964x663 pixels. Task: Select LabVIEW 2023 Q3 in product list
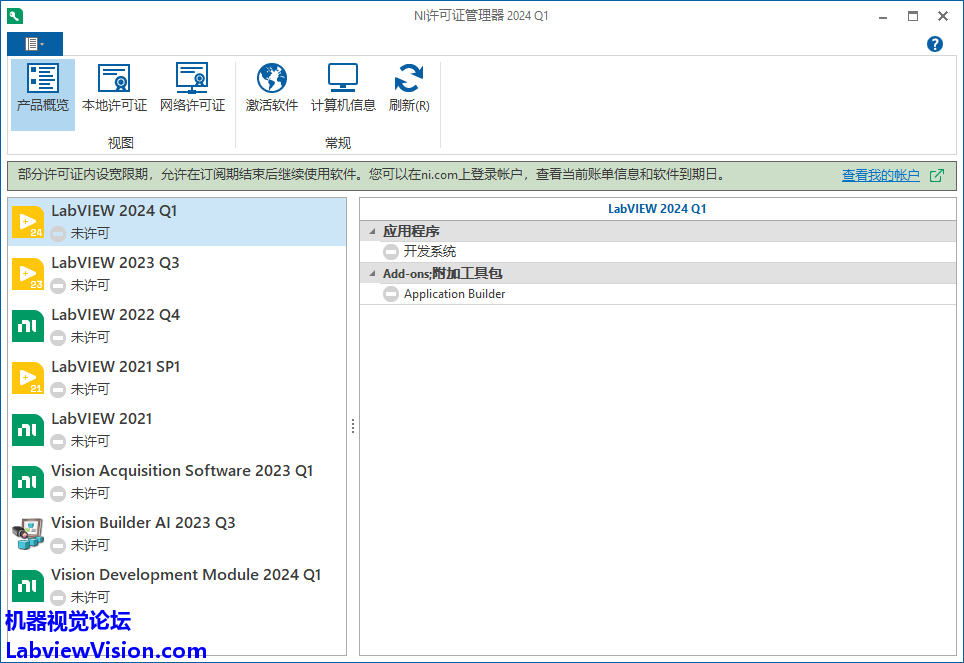[x=177, y=274]
